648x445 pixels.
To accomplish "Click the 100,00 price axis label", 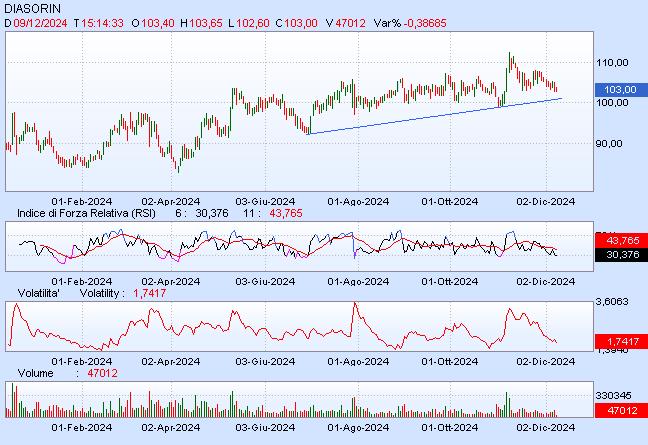I will pos(612,102).
